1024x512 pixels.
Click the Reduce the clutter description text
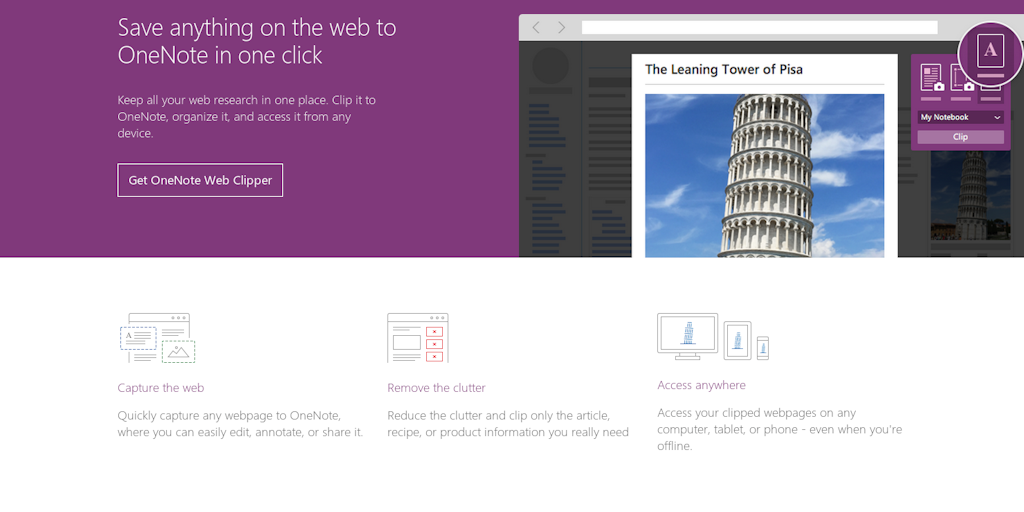(x=508, y=424)
